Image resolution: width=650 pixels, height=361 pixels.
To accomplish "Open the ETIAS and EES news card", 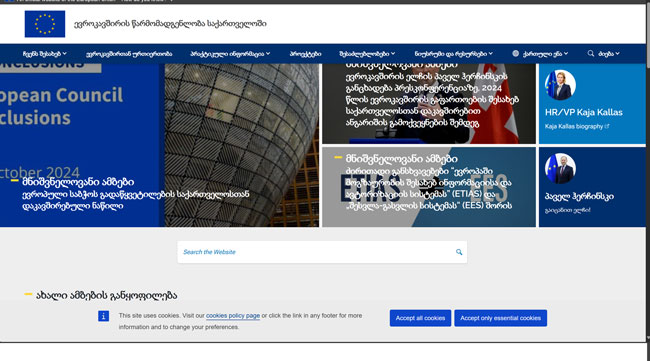I will click(429, 187).
